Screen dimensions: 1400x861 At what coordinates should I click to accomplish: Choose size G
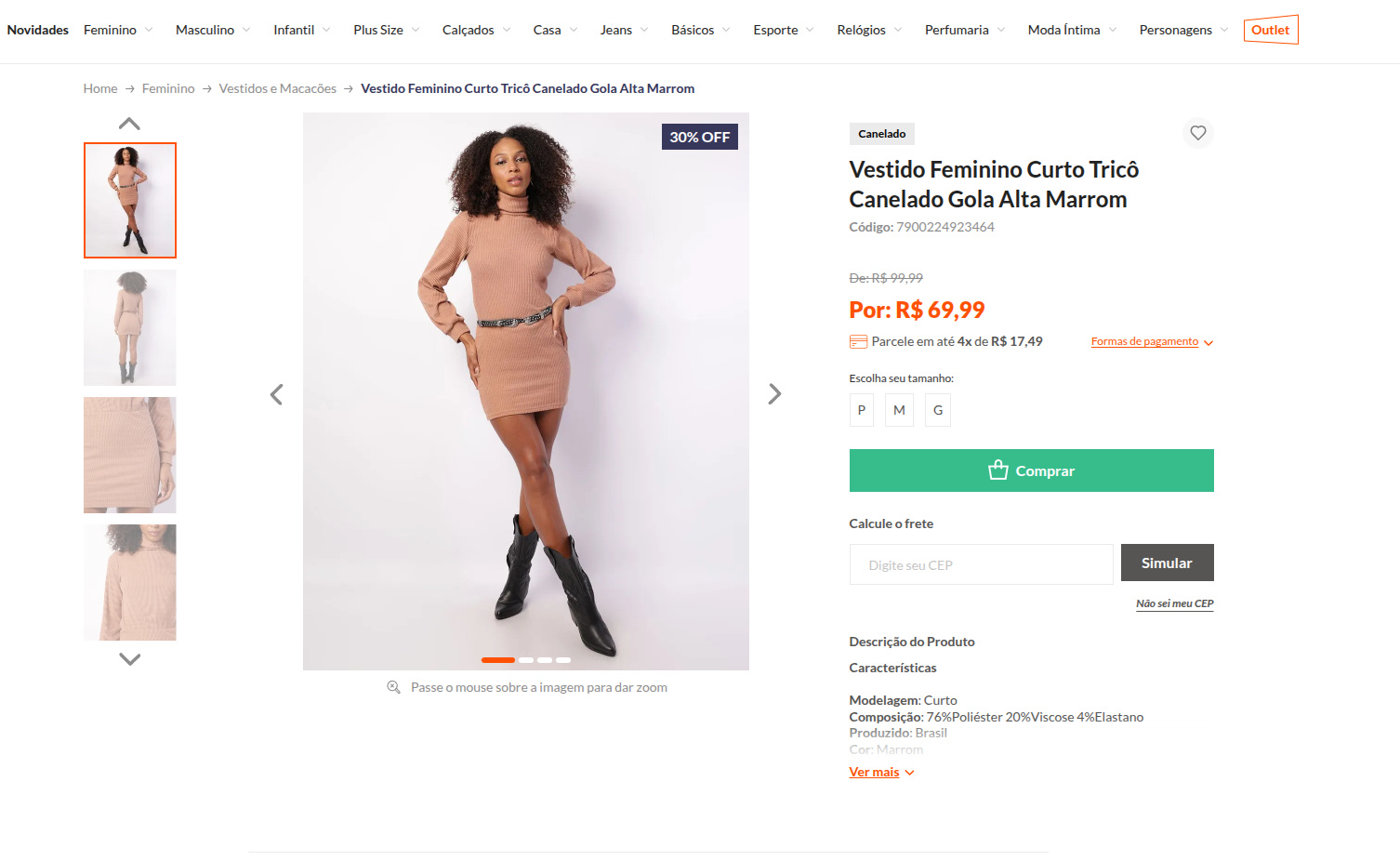tap(937, 410)
